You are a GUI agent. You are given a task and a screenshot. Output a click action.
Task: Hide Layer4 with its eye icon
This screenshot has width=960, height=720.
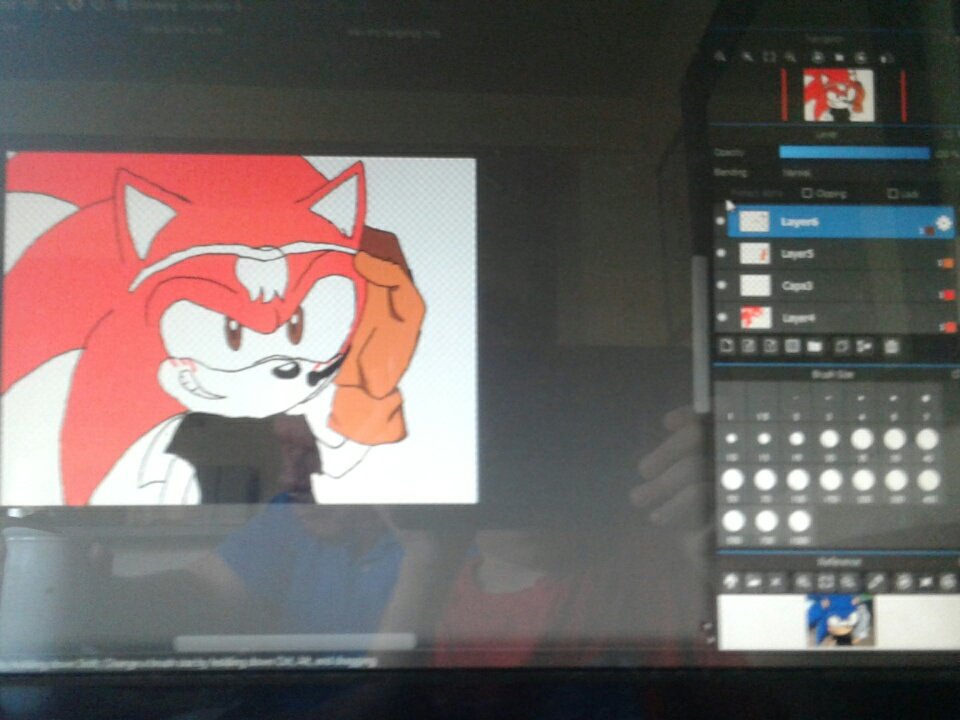coord(722,317)
